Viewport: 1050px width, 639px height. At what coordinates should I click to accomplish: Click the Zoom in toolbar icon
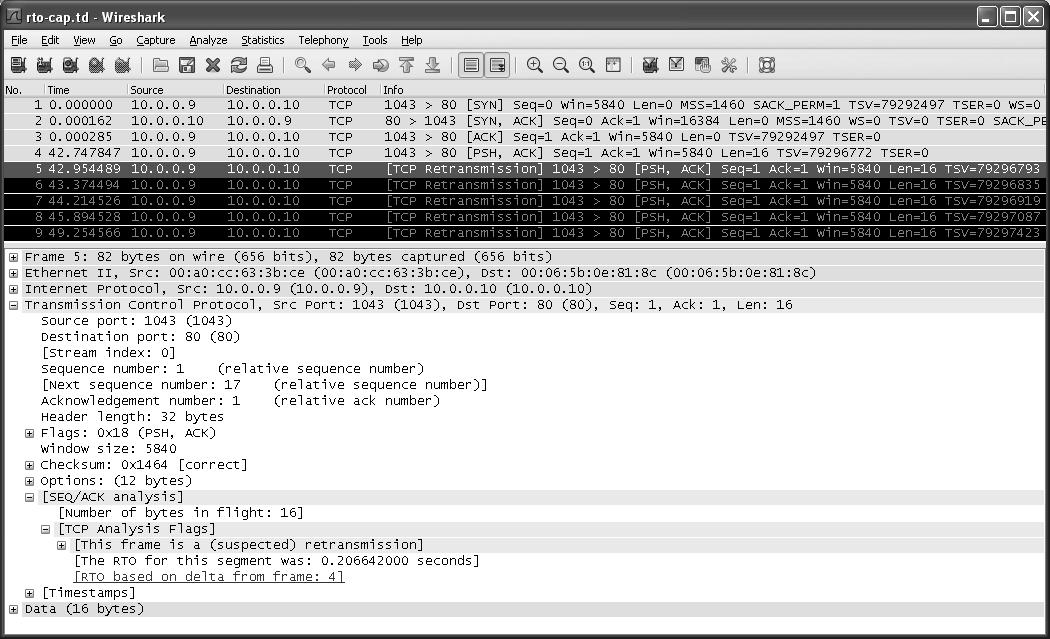click(535, 66)
